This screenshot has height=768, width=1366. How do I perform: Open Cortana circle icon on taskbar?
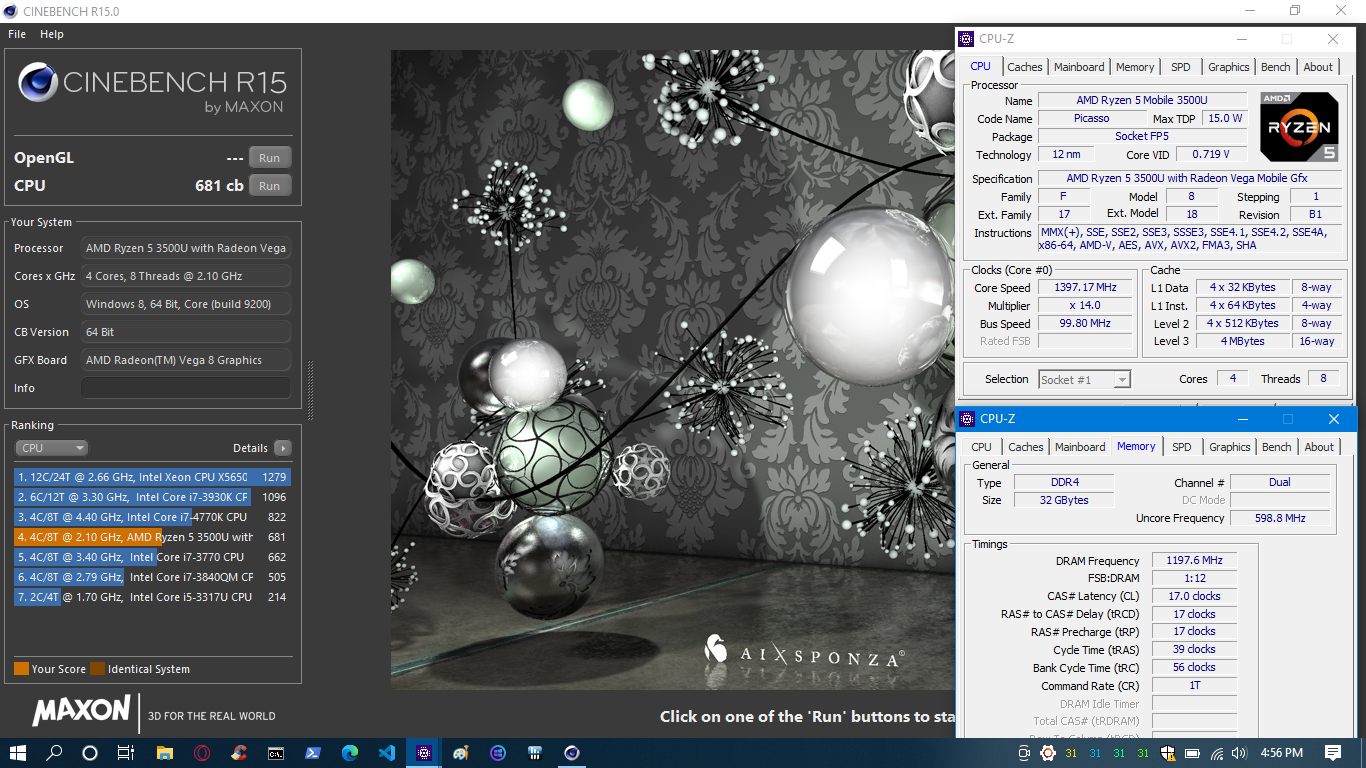tap(90, 753)
